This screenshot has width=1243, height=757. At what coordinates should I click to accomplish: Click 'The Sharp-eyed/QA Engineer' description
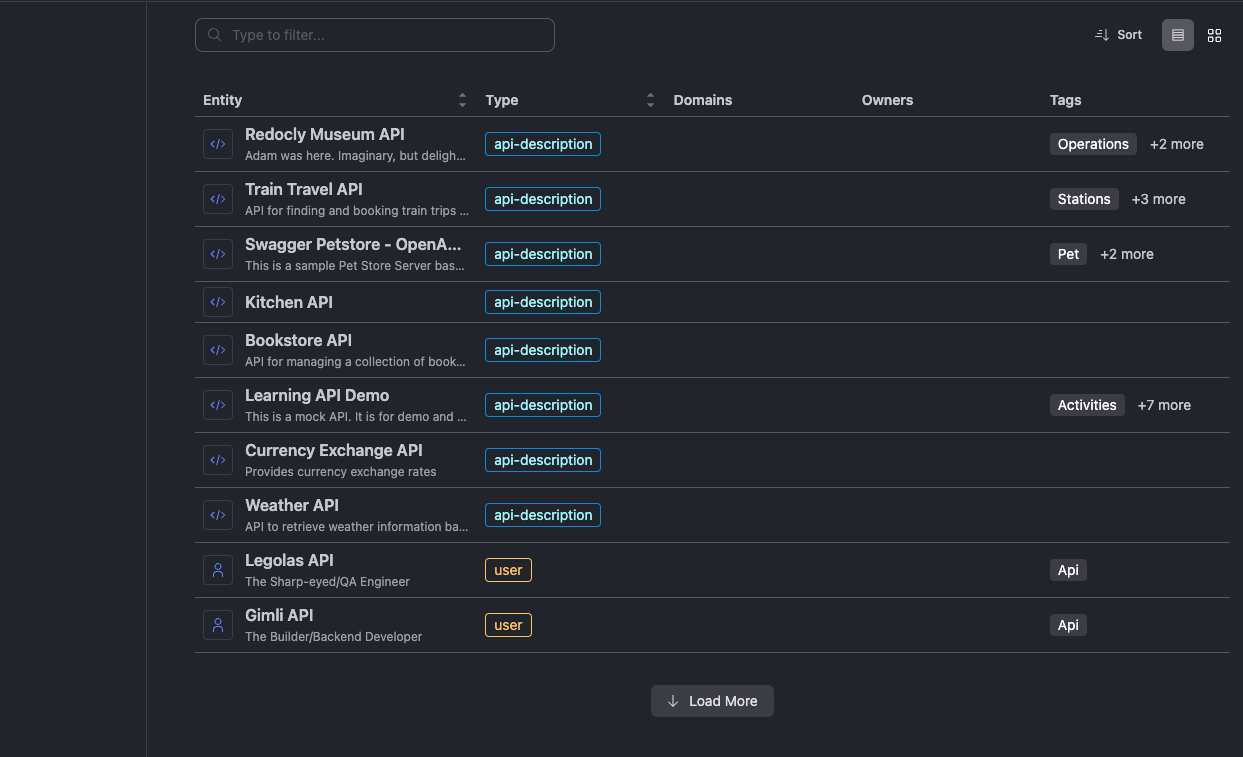(327, 582)
